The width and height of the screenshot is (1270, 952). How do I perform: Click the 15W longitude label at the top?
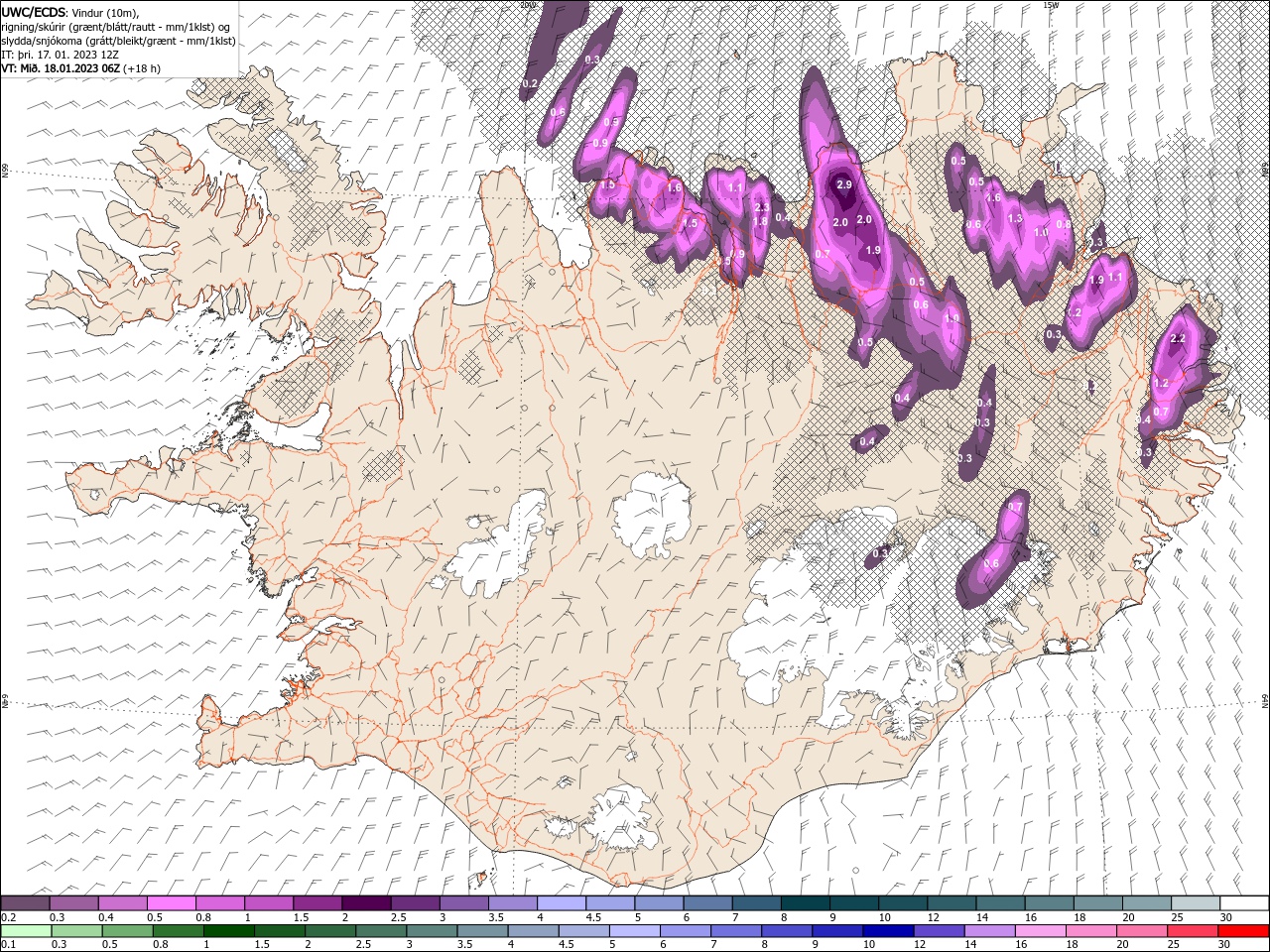pos(1051,5)
